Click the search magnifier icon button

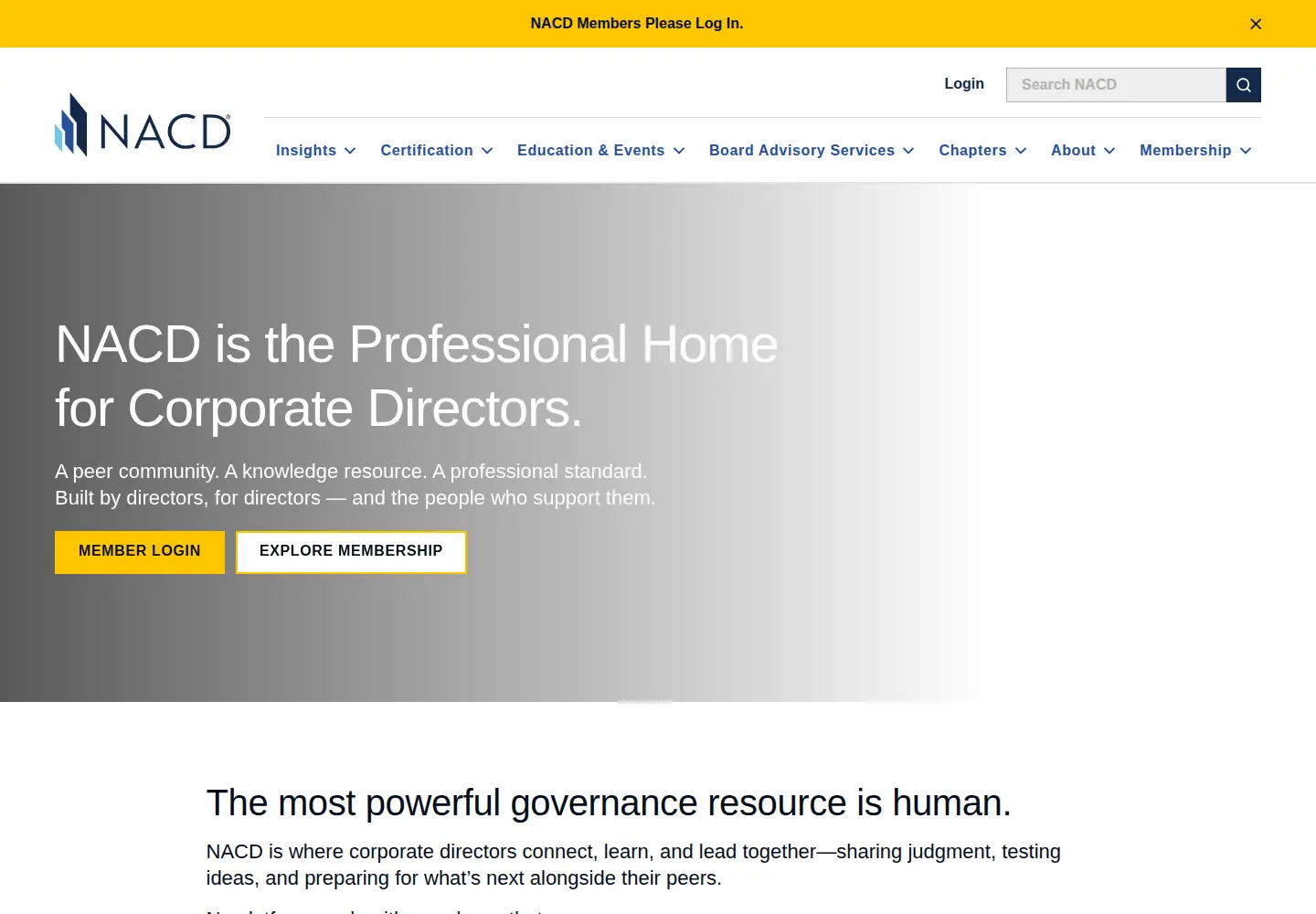1244,85
